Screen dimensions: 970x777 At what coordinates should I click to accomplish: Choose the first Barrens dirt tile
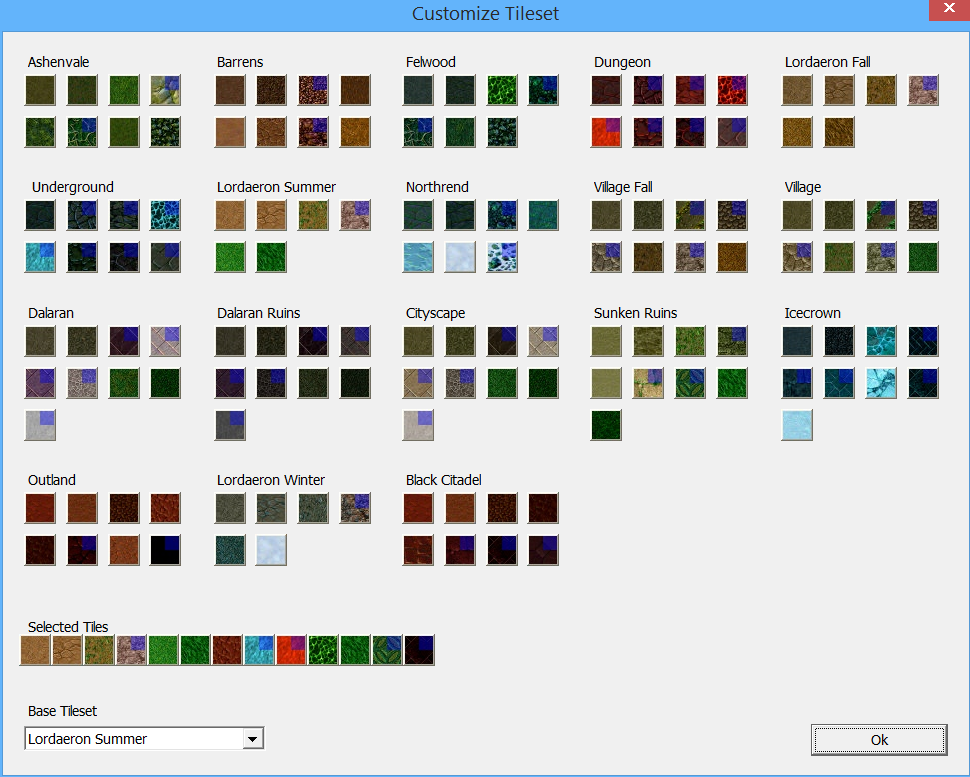[230, 90]
